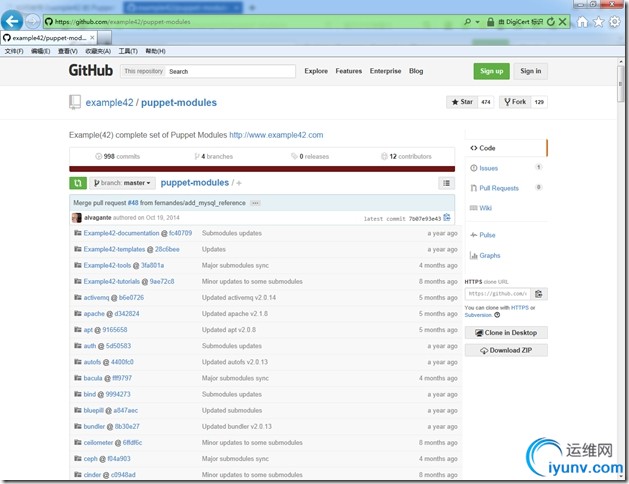The width and height of the screenshot is (629, 484).
Task: Click the green Sign up button
Action: tap(491, 71)
